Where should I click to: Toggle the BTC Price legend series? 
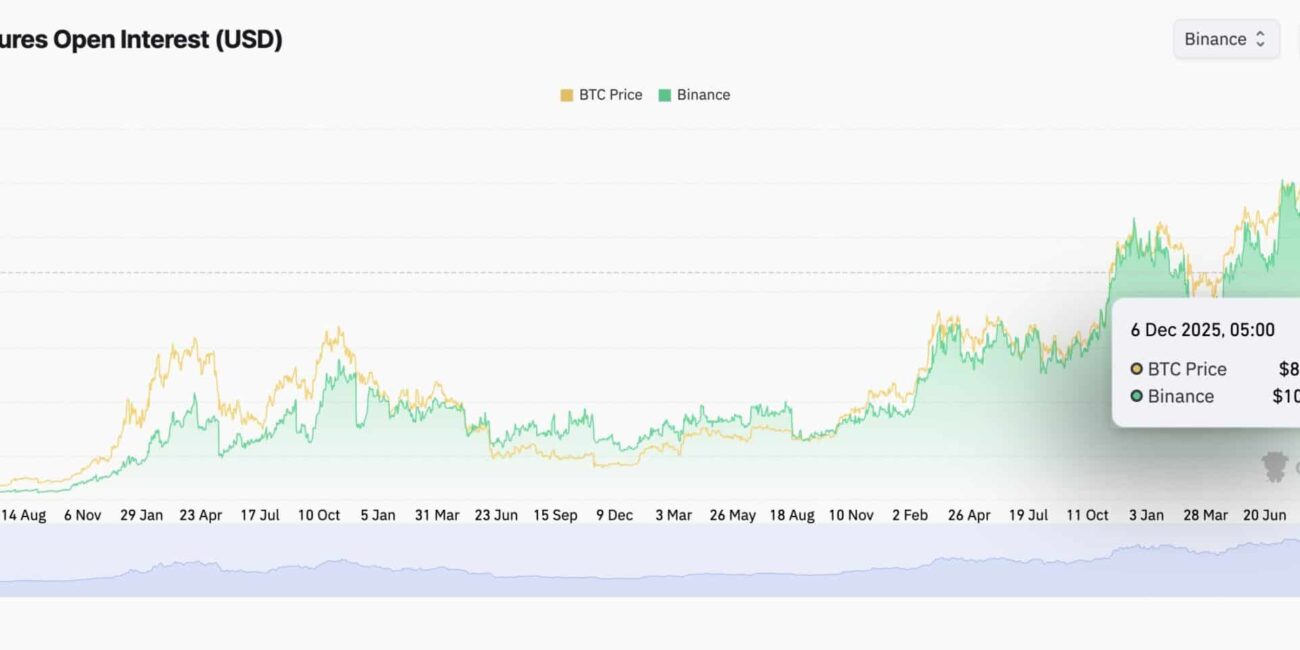tap(610, 95)
